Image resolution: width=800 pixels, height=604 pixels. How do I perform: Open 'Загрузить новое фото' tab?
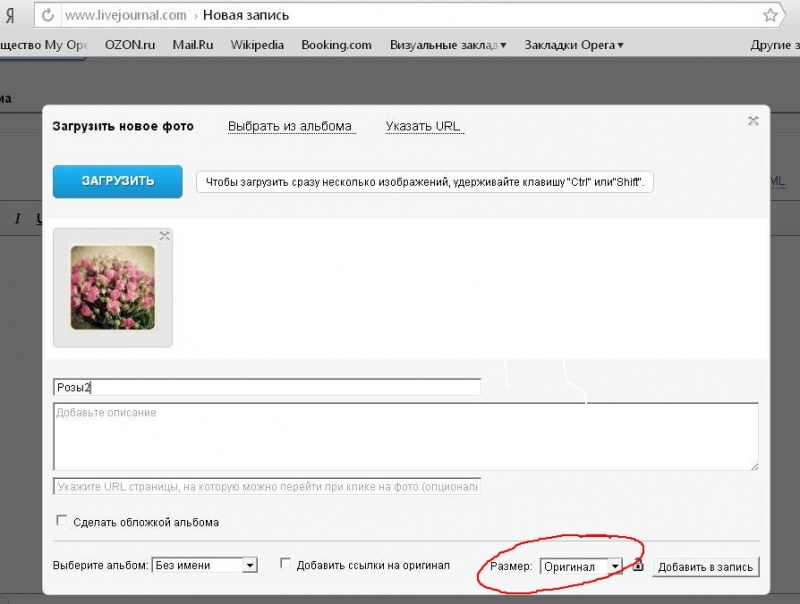pos(123,126)
